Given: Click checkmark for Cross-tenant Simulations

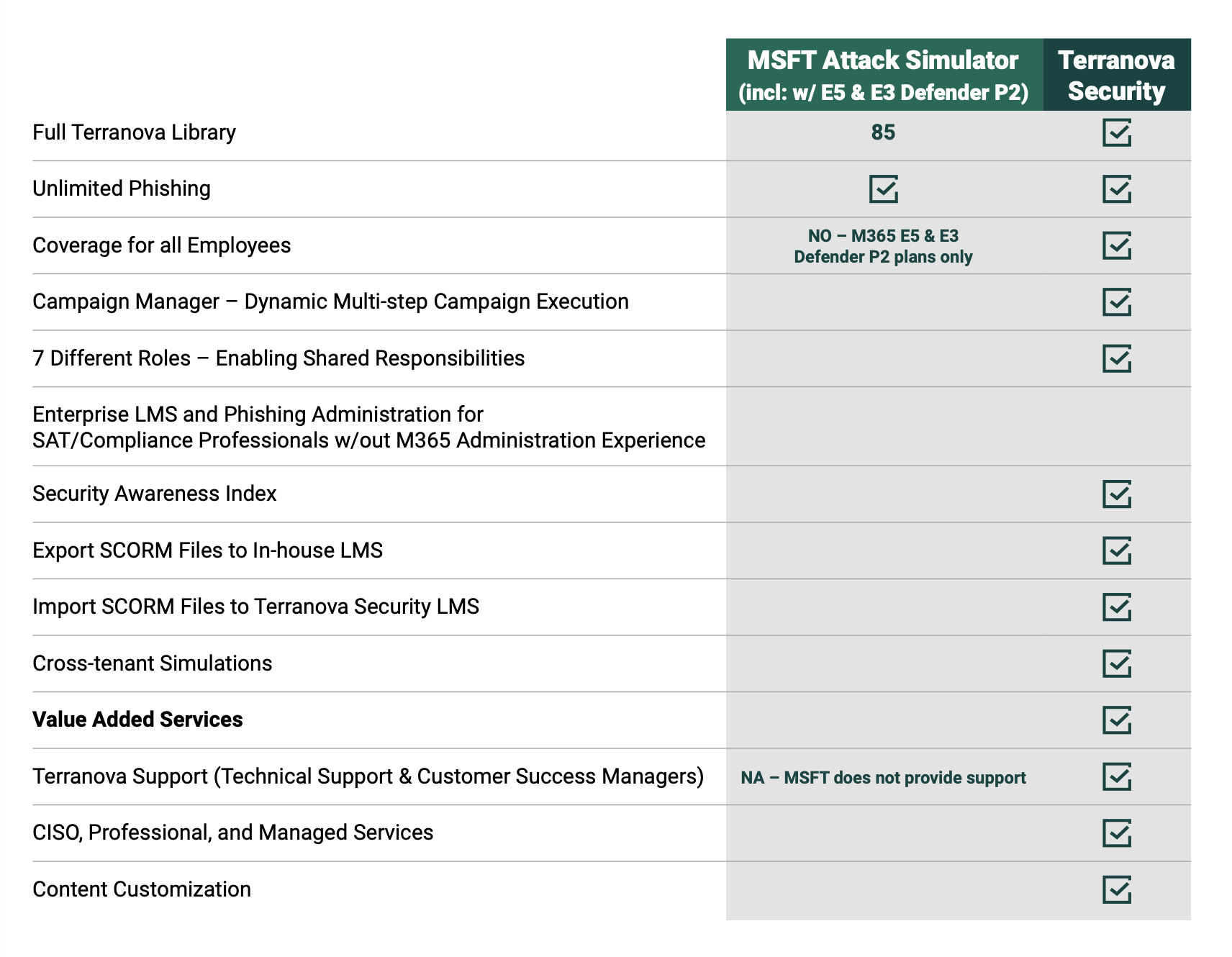Looking at the screenshot, I should pos(1117,663).
